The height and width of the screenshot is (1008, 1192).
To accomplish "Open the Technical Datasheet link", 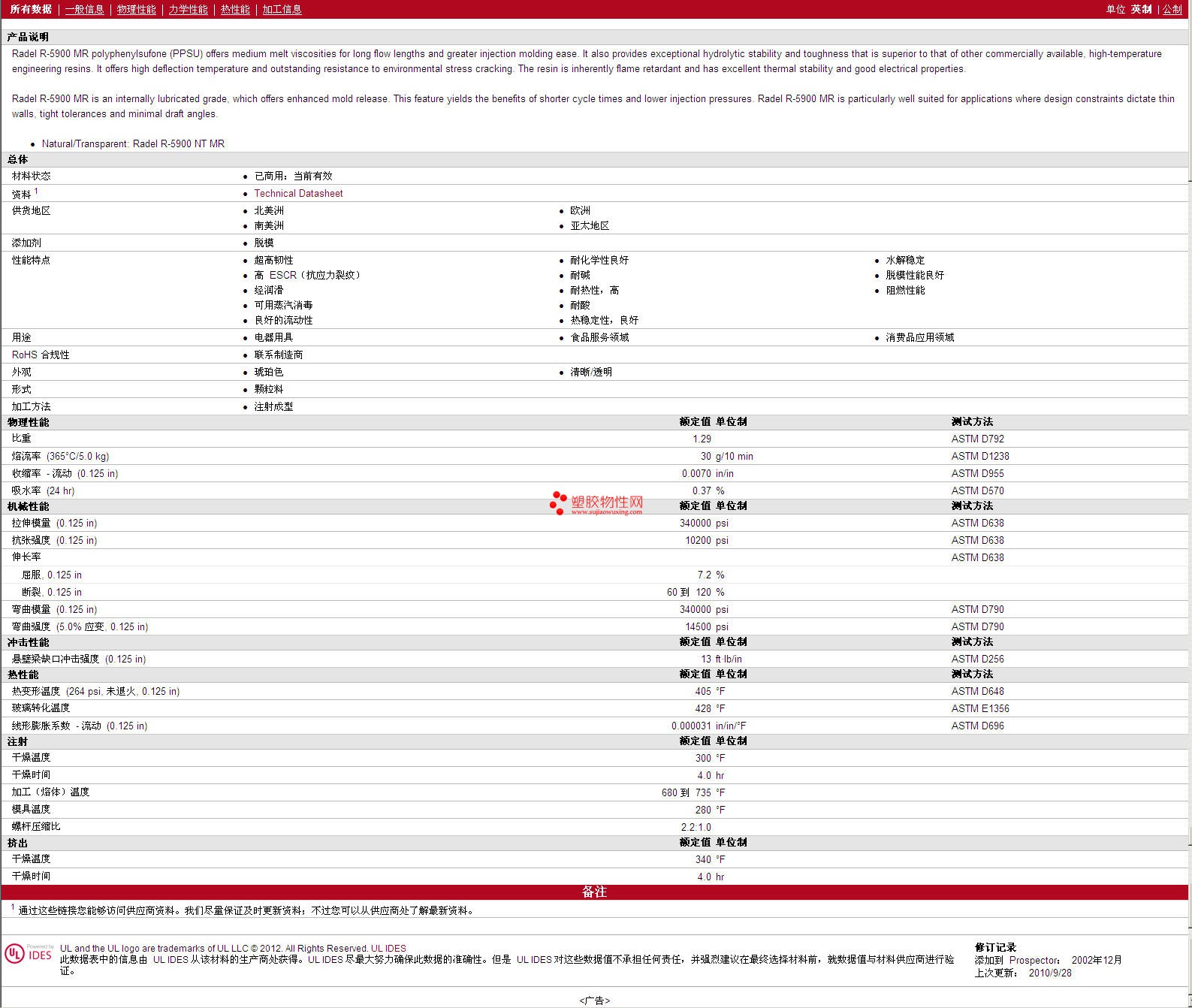I will pos(298,193).
